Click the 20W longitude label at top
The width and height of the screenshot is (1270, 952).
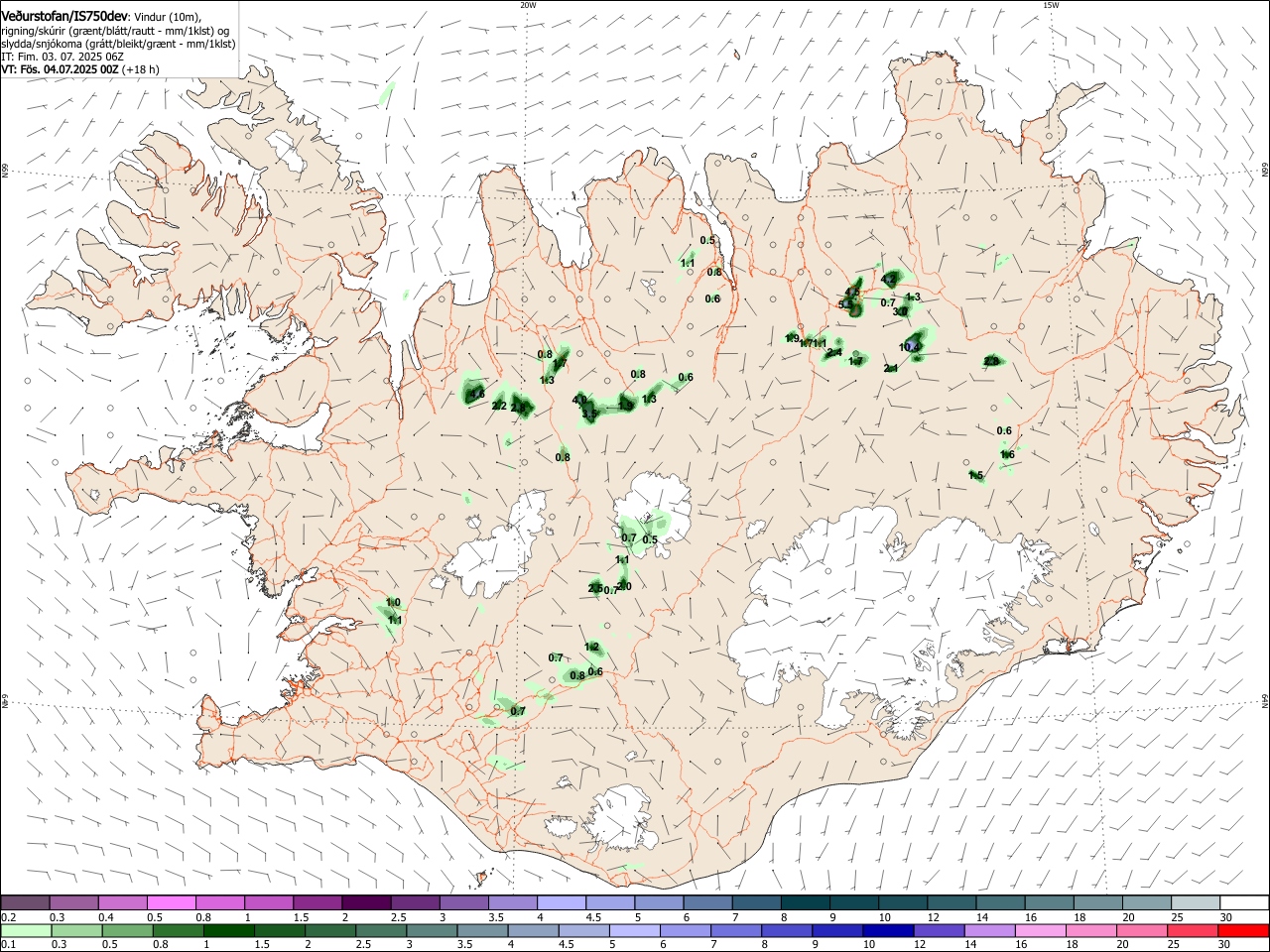coord(528,5)
